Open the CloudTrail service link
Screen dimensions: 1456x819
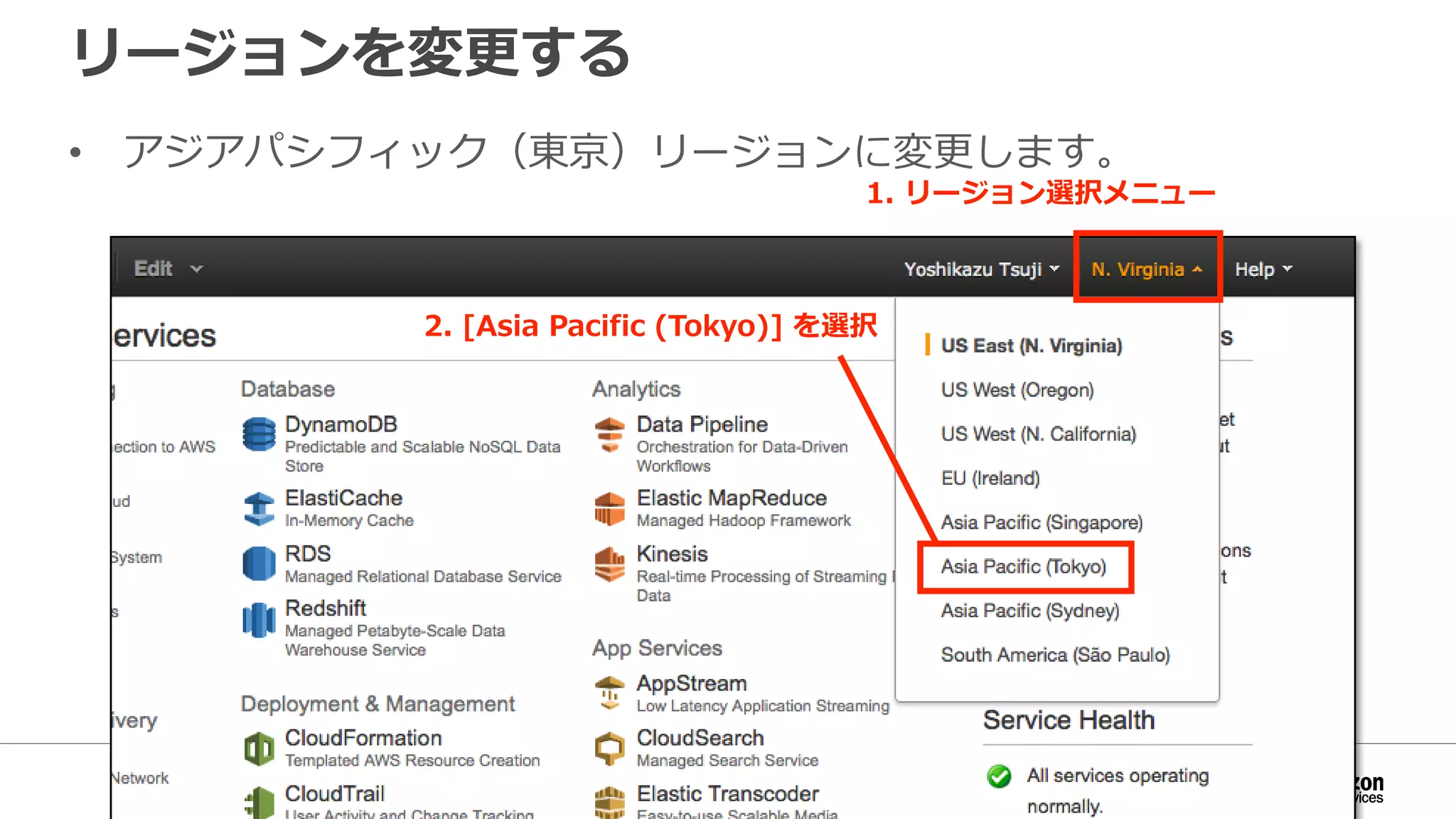[x=335, y=793]
